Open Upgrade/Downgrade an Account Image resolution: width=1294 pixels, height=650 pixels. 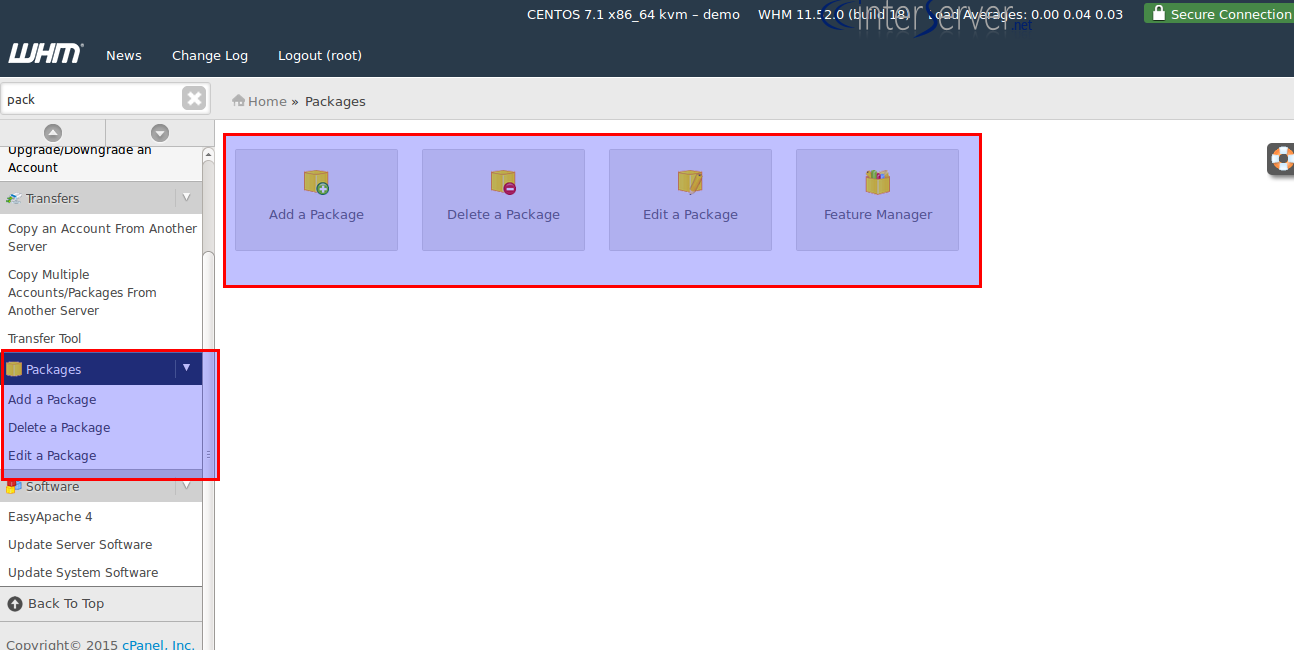coord(80,158)
